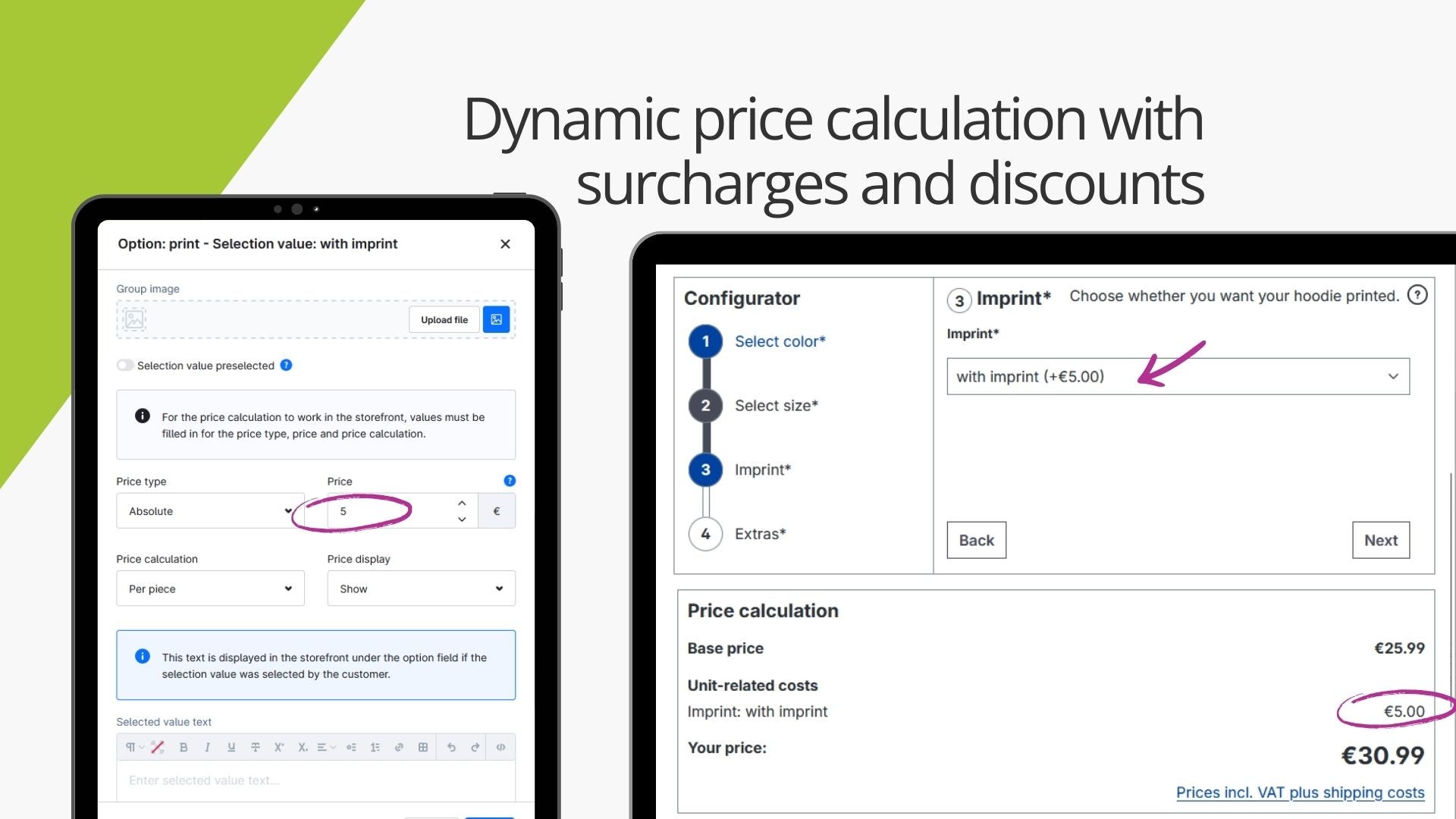Toggle code view in the text editor
The image size is (1456, 819).
(x=500, y=747)
